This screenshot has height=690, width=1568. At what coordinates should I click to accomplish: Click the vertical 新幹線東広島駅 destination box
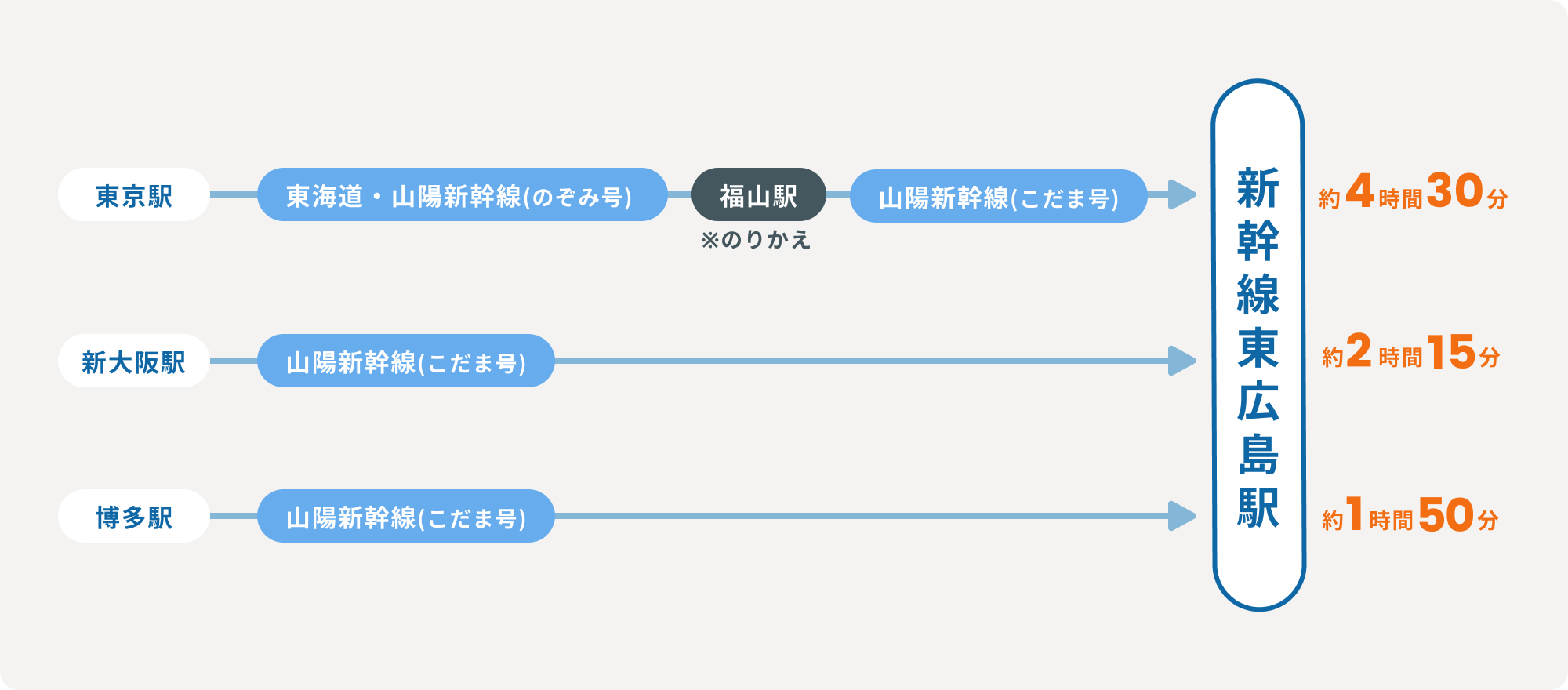pos(1258,345)
